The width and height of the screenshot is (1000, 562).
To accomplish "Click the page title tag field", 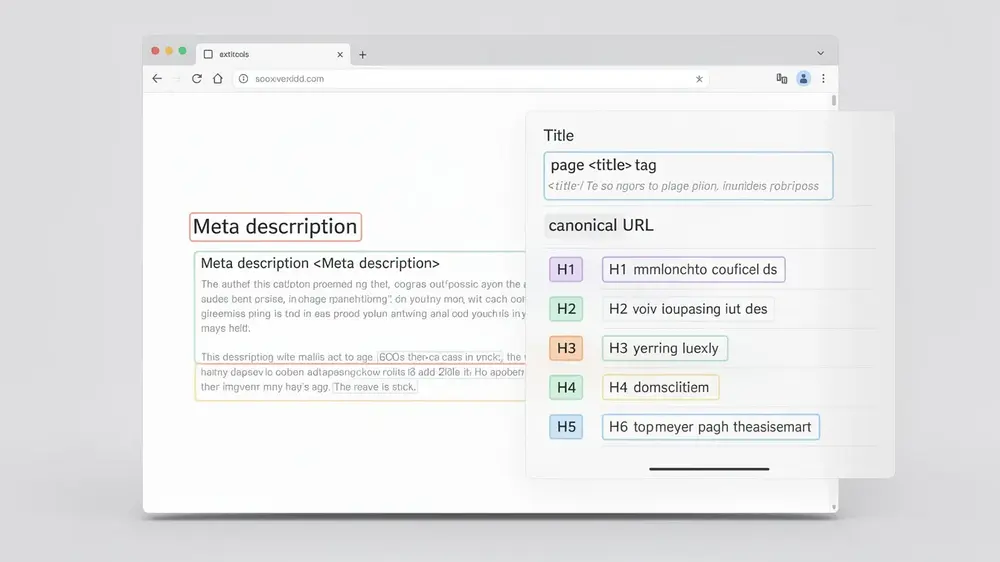I will click(x=688, y=175).
